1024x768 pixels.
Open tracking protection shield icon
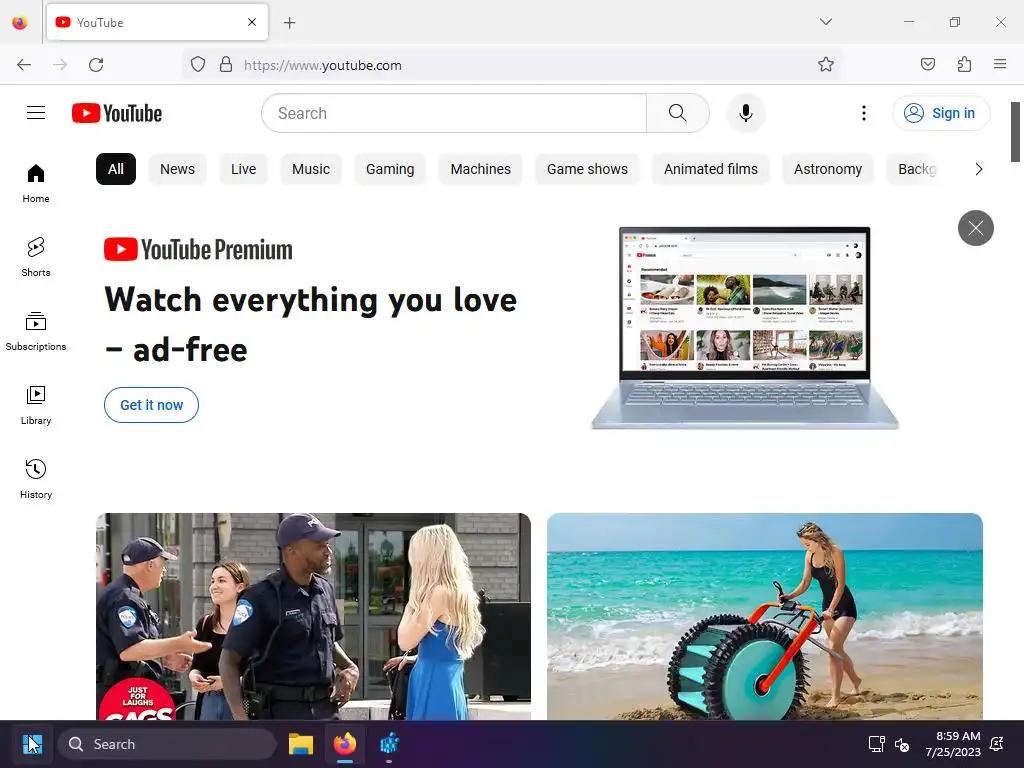198,65
